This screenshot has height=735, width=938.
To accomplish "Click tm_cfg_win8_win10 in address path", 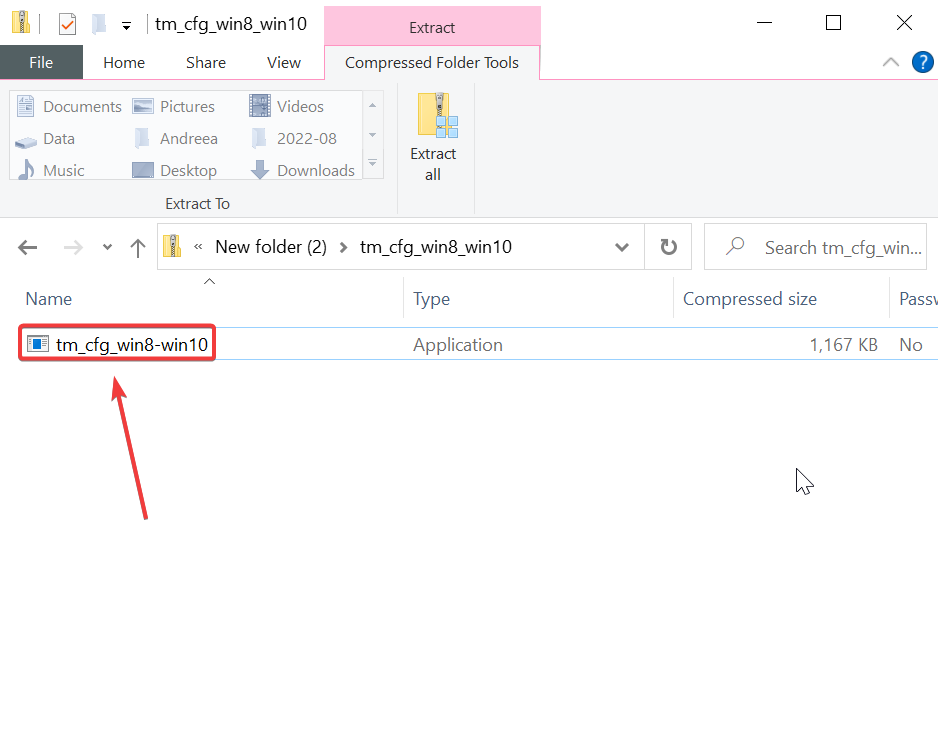I will (436, 247).
